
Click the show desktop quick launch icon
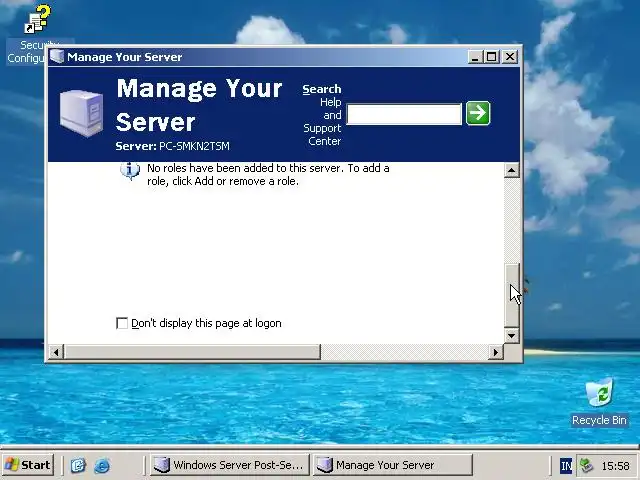click(78, 465)
